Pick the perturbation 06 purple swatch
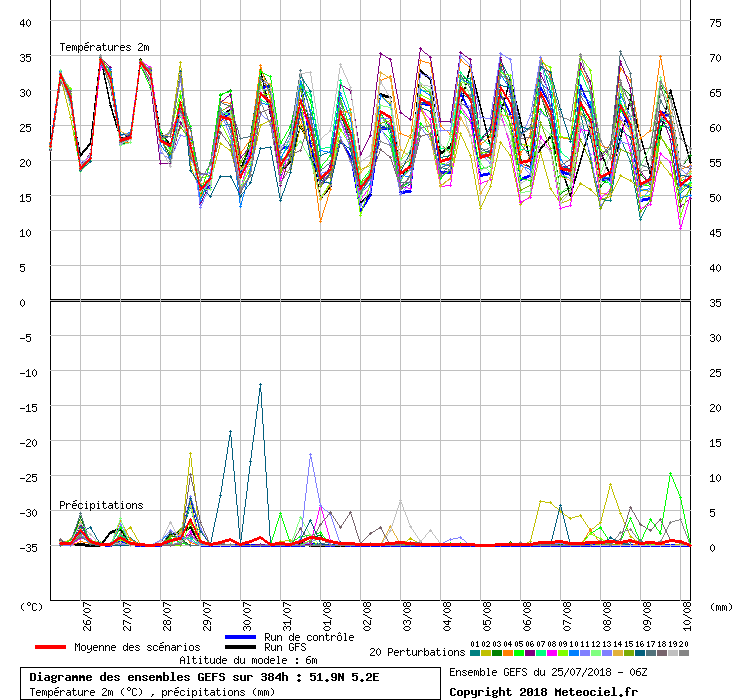 pos(530,653)
